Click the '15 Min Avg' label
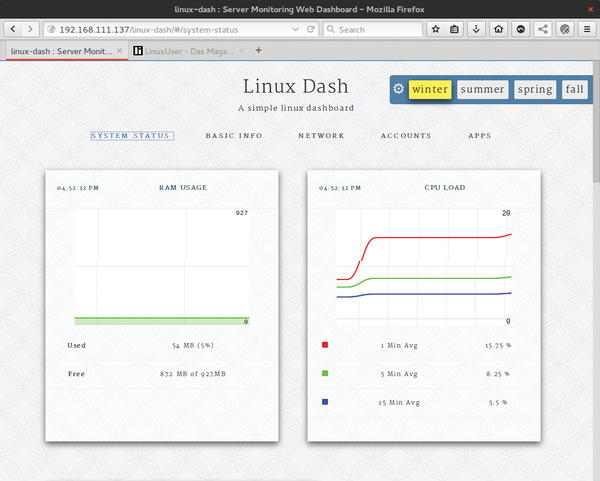This screenshot has width=600, height=481. (x=399, y=403)
